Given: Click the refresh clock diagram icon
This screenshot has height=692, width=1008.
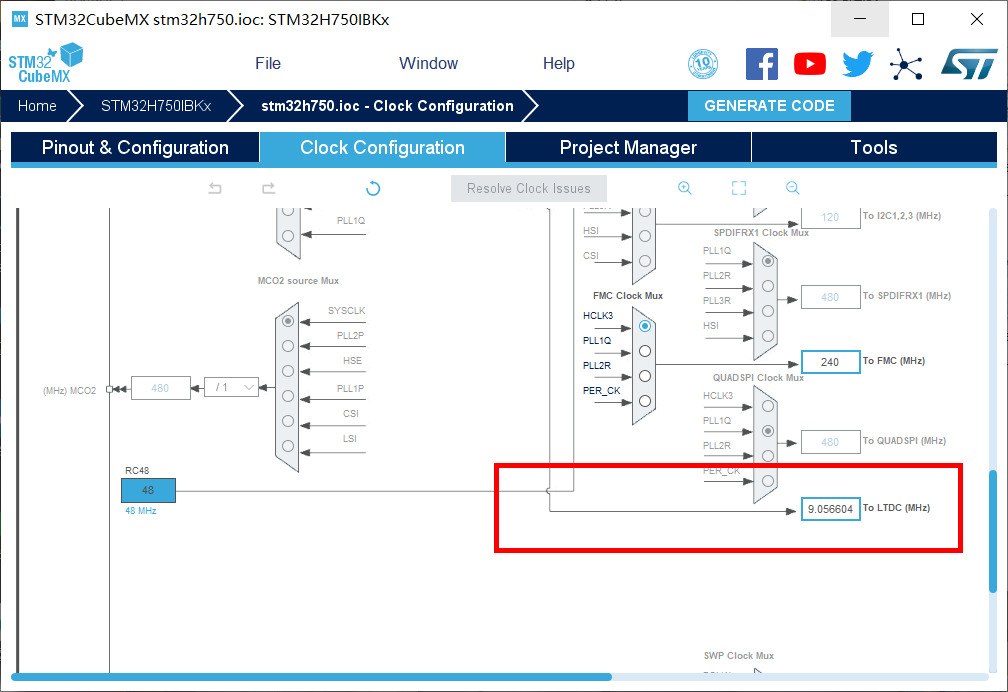Looking at the screenshot, I should pos(373,188).
